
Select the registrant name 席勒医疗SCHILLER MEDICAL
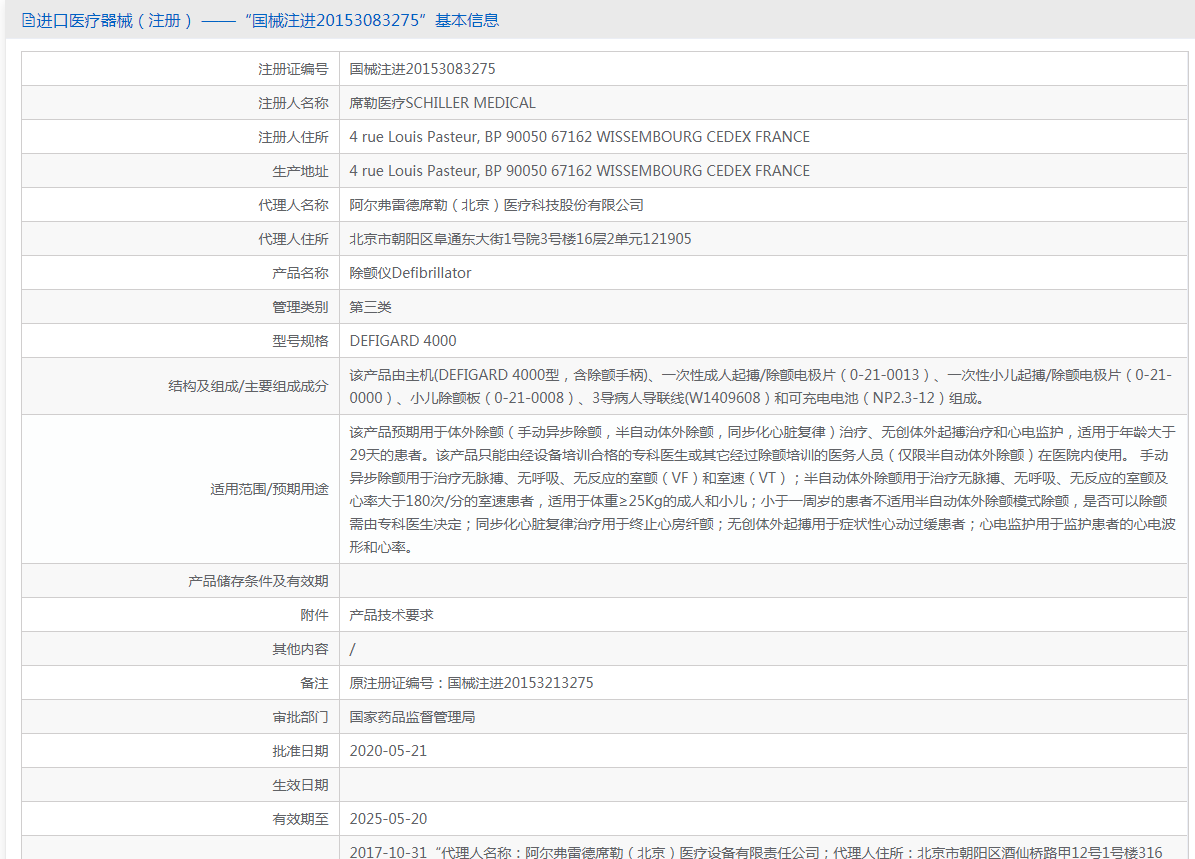click(x=442, y=103)
